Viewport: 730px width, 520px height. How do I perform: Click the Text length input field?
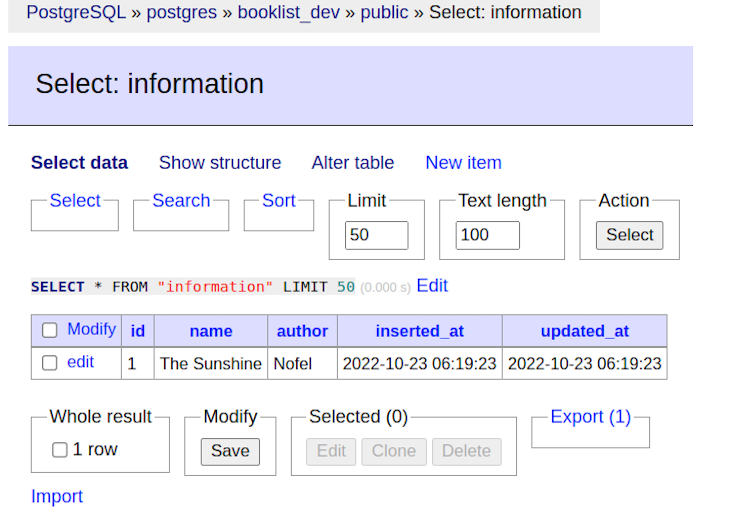pos(487,235)
